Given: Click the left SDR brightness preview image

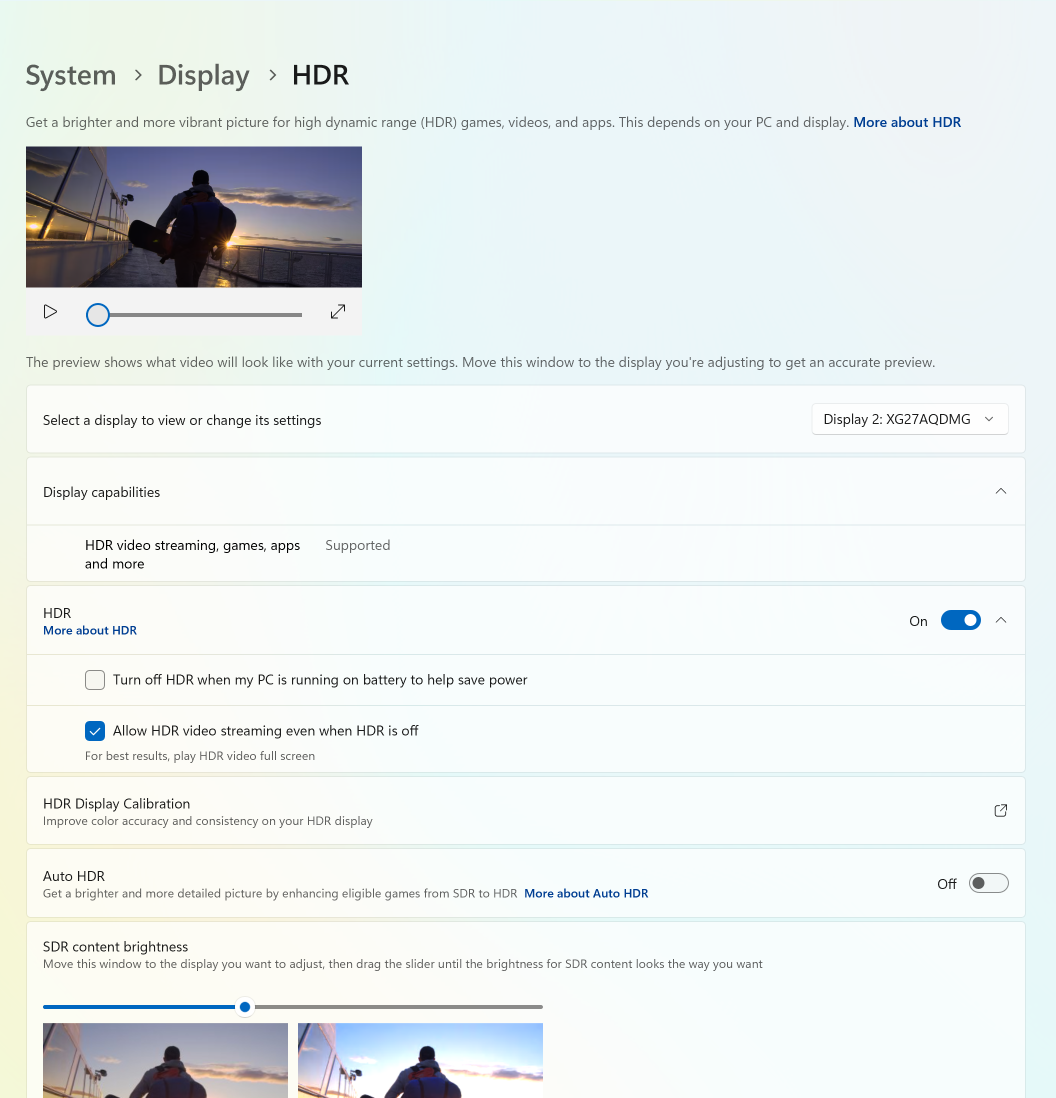Looking at the screenshot, I should coord(165,1060).
